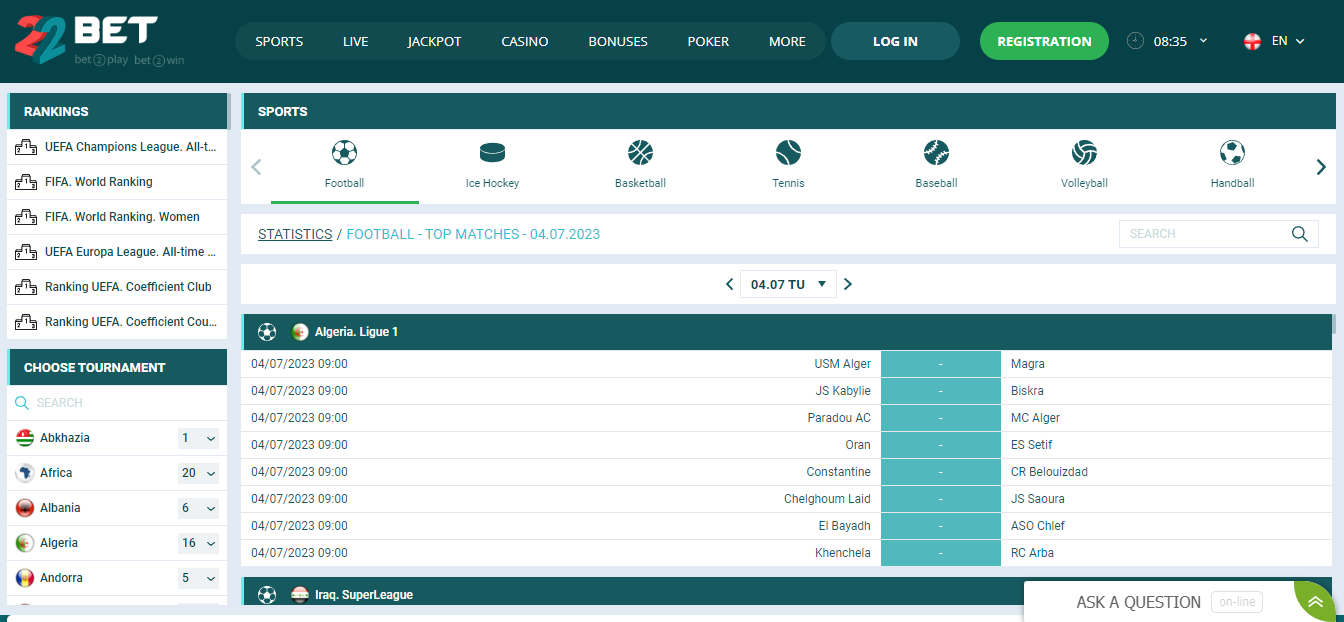Pick the Tennis ball icon
The image size is (1344, 622).
(788, 153)
